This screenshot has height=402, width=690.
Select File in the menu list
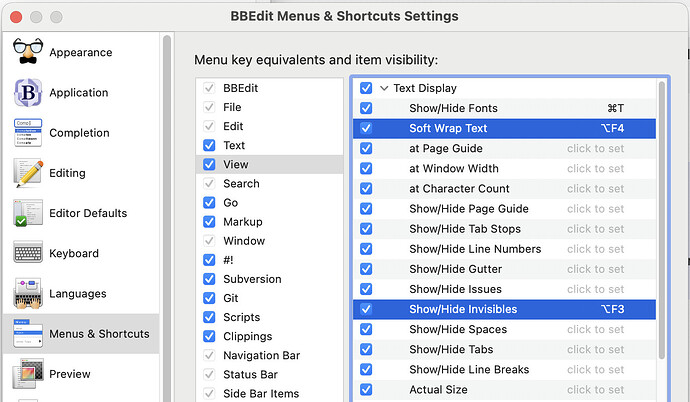269,107
